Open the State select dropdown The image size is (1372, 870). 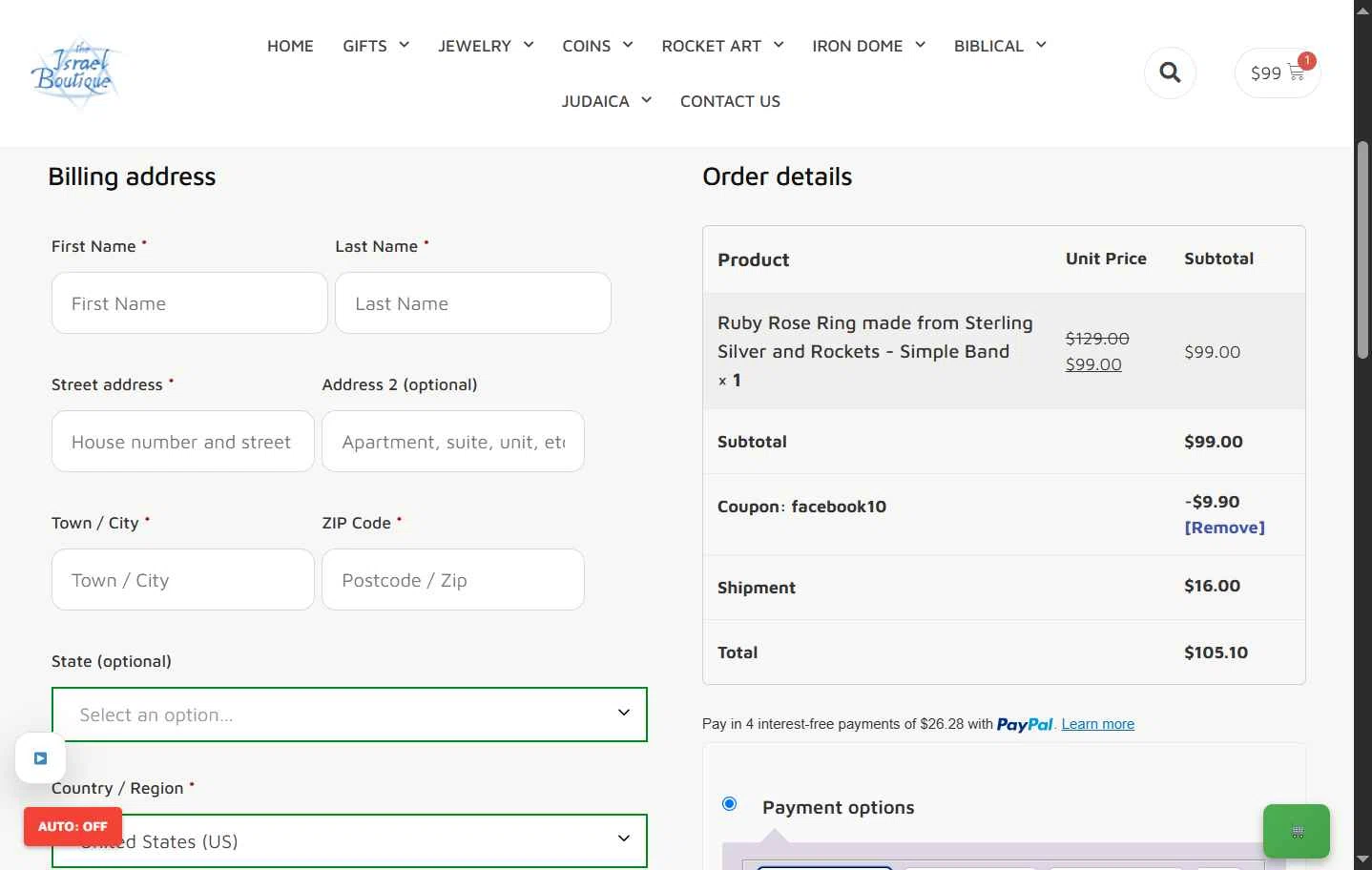(349, 715)
